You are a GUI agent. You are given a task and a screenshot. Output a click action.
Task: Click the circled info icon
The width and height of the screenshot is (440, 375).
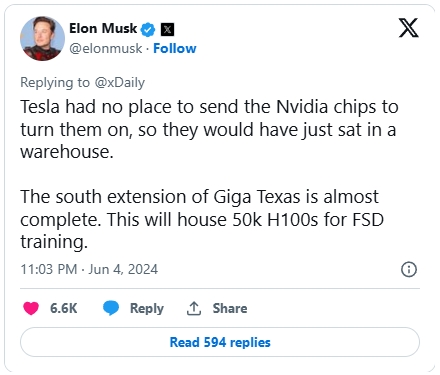point(409,269)
